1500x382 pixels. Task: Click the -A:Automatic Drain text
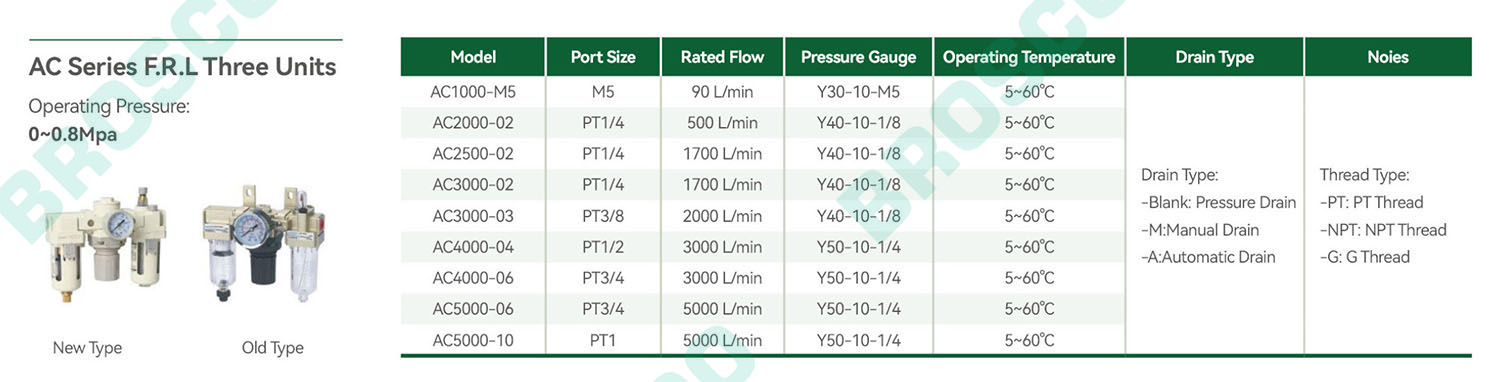pos(1208,257)
